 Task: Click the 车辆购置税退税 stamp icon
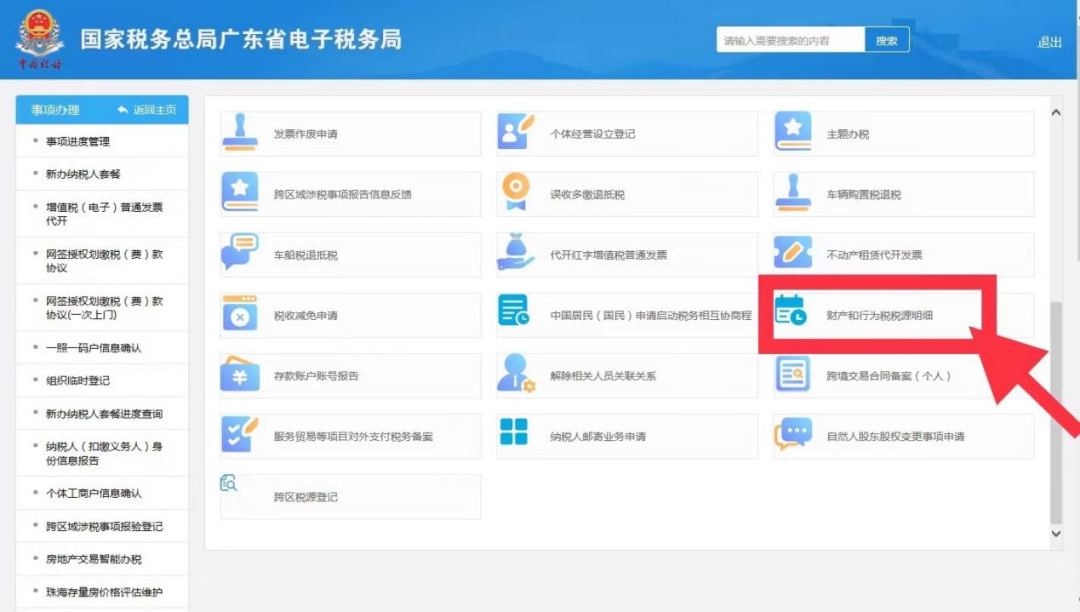(x=793, y=192)
